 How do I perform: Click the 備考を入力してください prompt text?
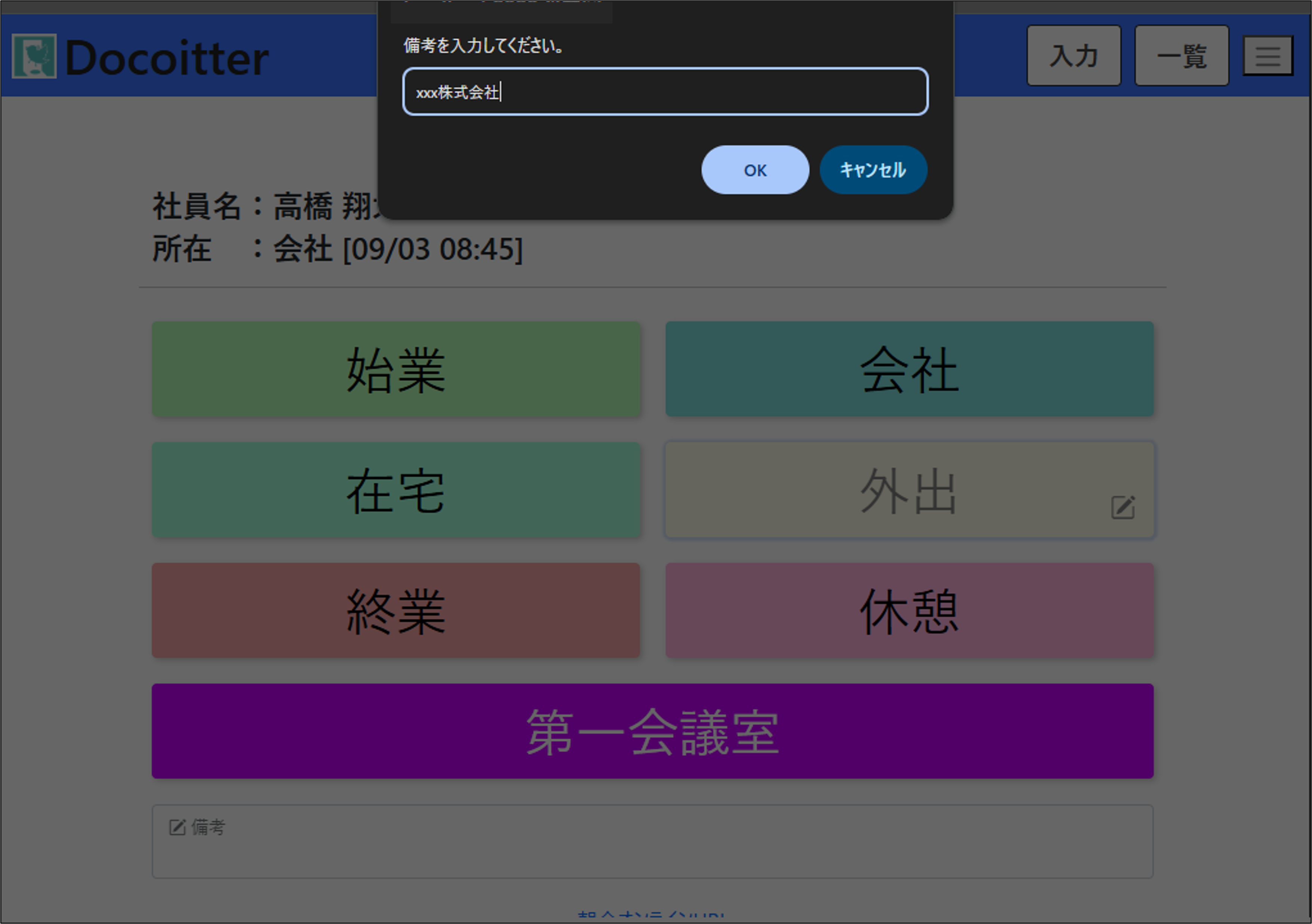pyautogui.click(x=484, y=46)
